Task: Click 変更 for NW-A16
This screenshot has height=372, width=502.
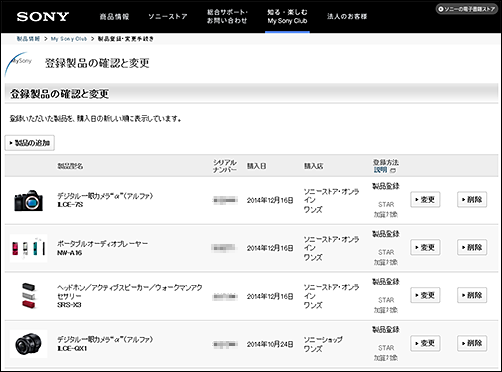Action: pos(425,247)
